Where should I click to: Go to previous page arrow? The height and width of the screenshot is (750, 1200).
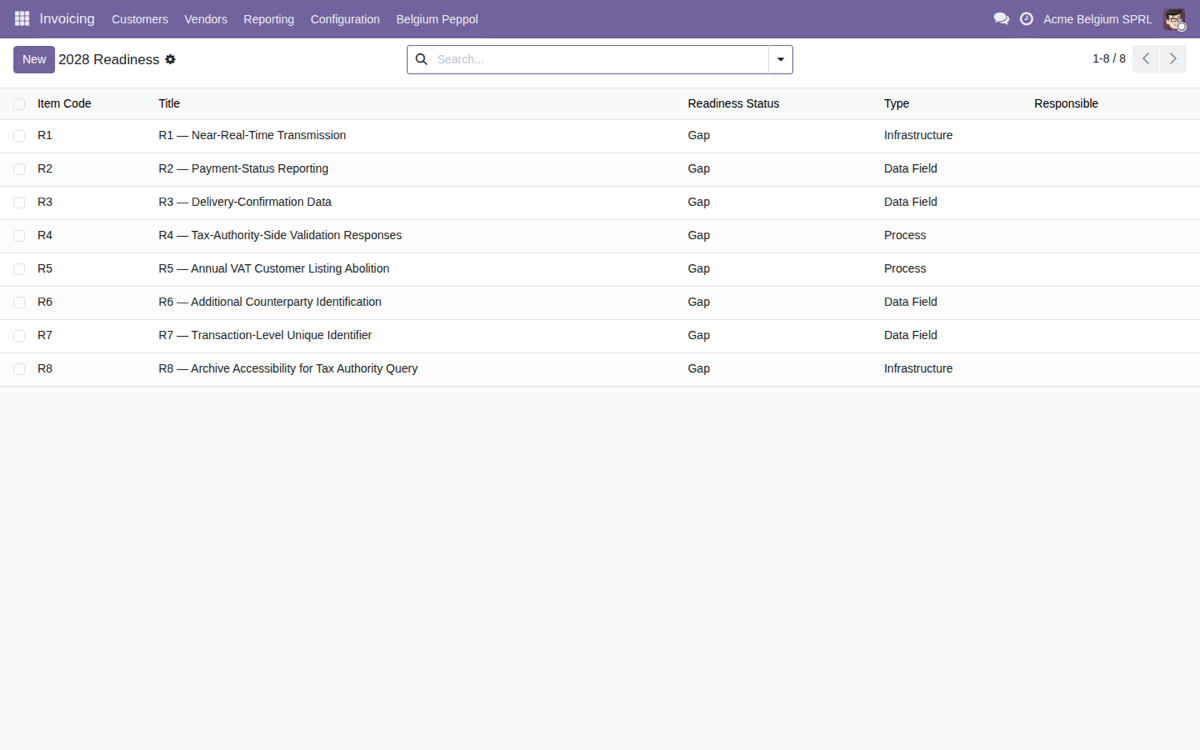click(x=1146, y=59)
